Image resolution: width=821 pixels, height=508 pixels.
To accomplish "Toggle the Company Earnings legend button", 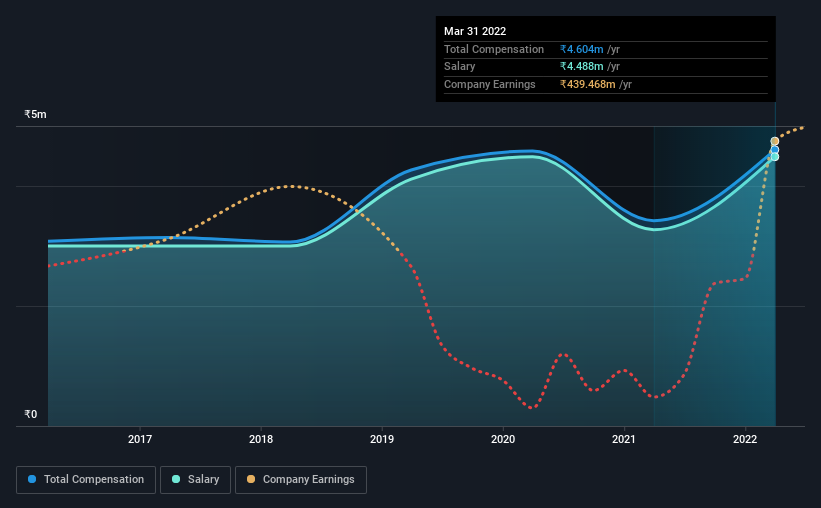I will click(x=301, y=480).
